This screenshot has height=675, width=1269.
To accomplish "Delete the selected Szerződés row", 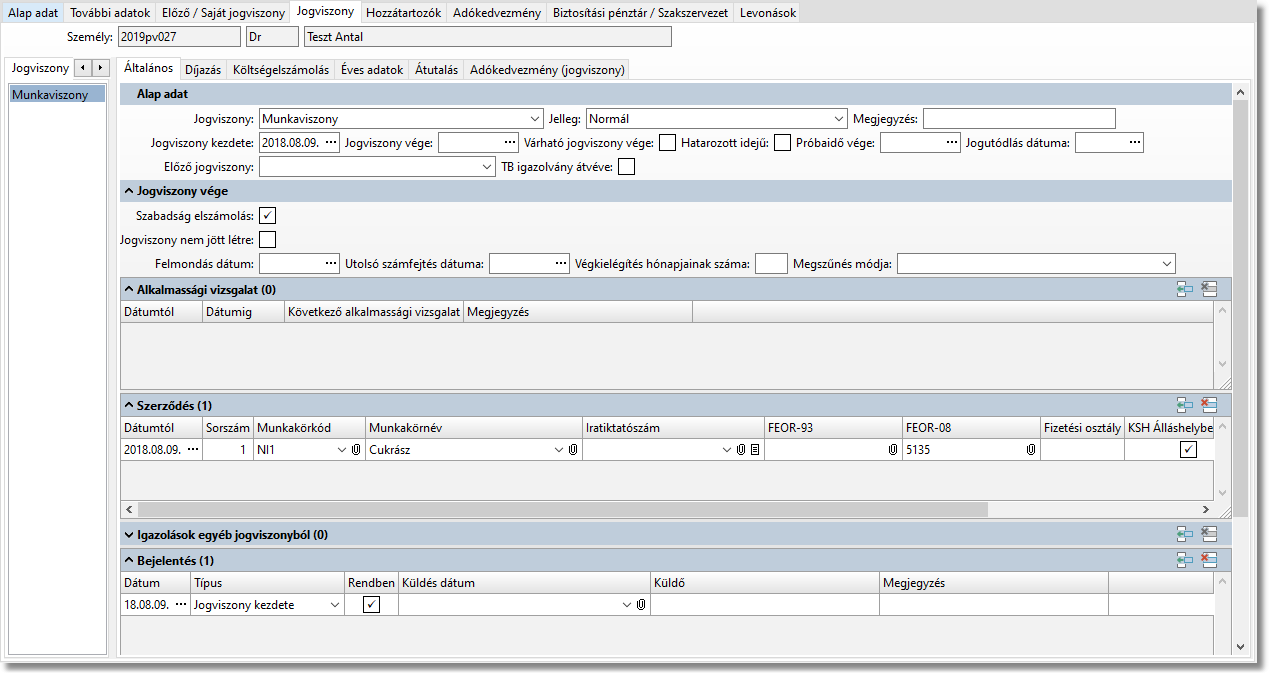I will pos(1209,405).
